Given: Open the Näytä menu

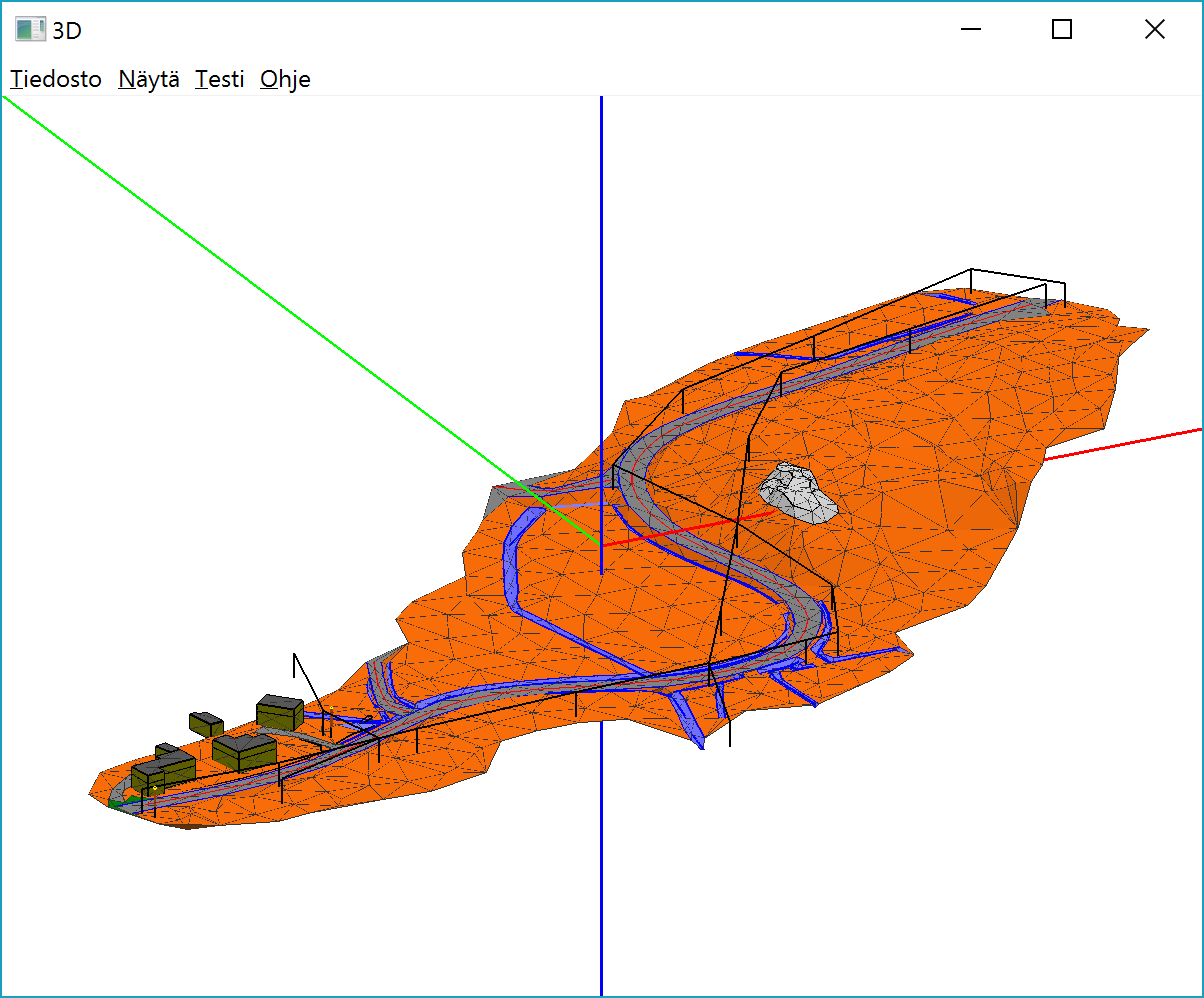Looking at the screenshot, I should click(149, 80).
